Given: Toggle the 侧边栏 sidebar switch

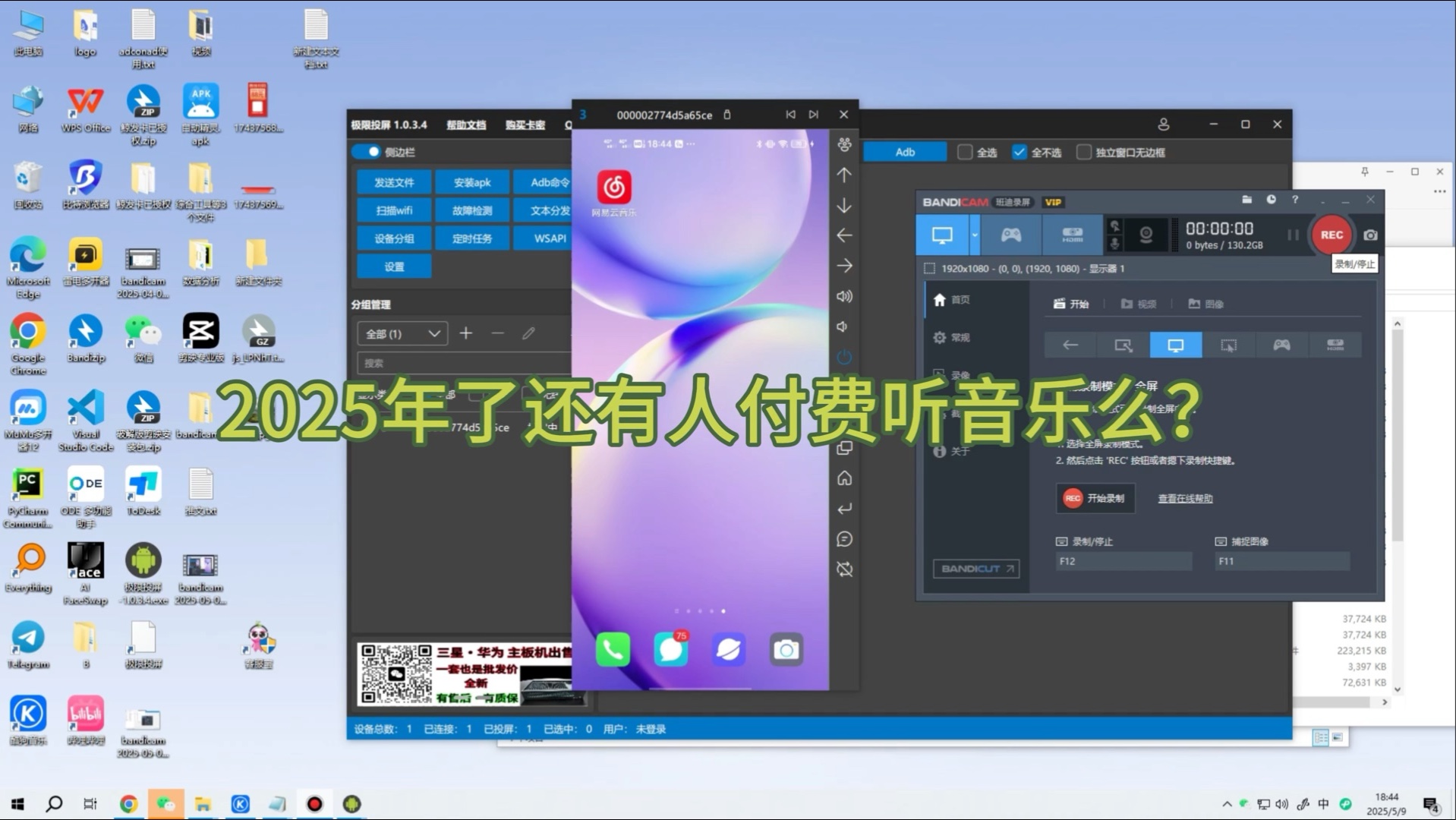Looking at the screenshot, I should 367,152.
